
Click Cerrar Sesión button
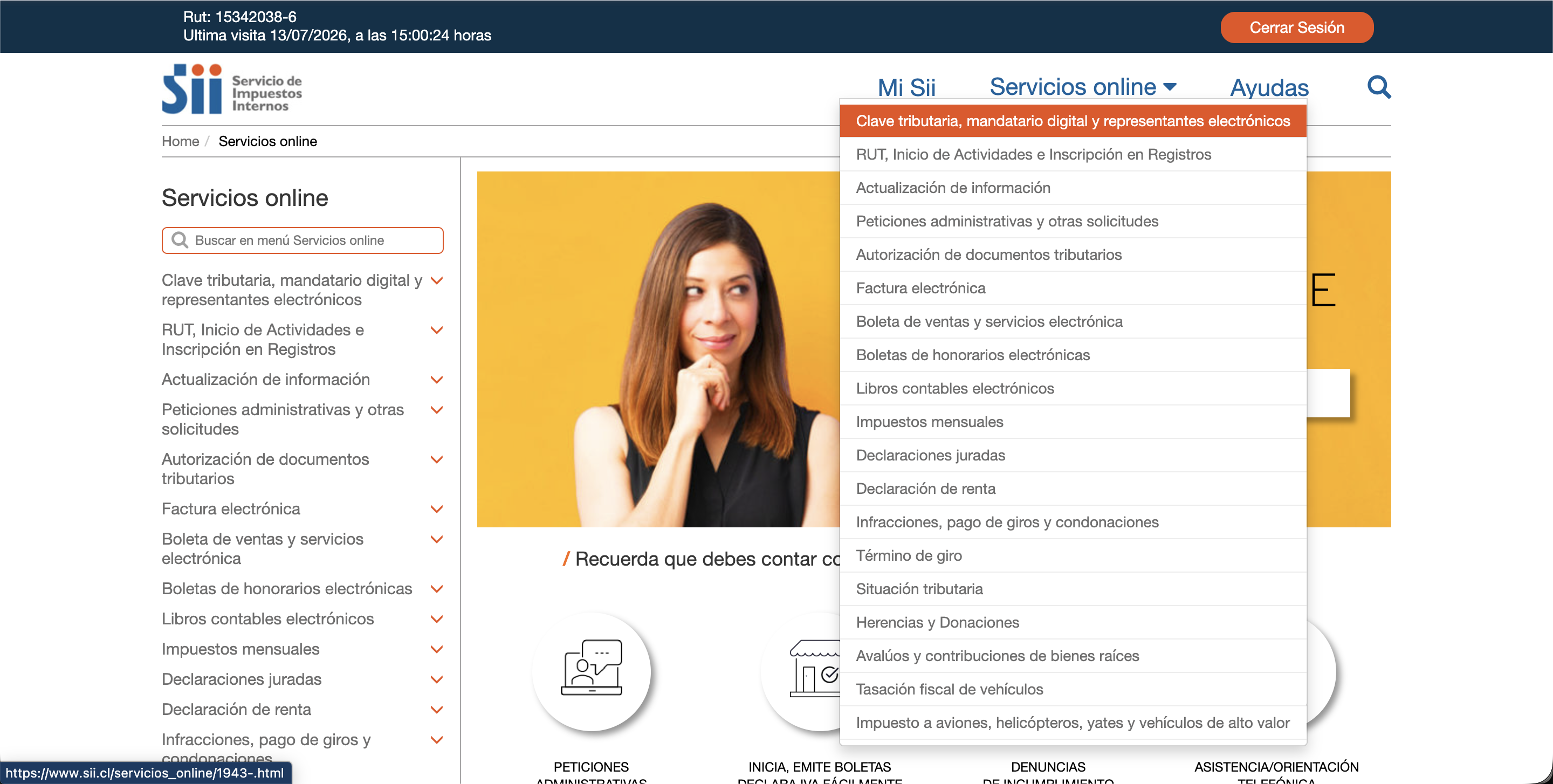[x=1297, y=27]
